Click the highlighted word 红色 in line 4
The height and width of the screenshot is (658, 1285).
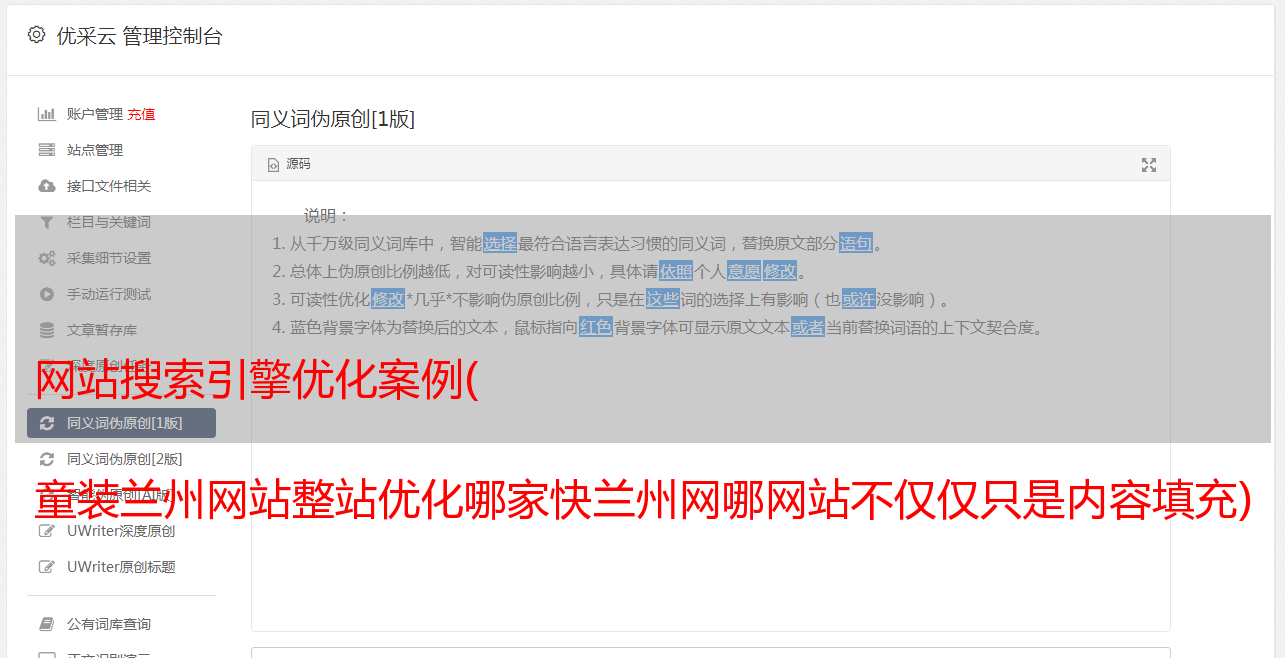(x=595, y=327)
